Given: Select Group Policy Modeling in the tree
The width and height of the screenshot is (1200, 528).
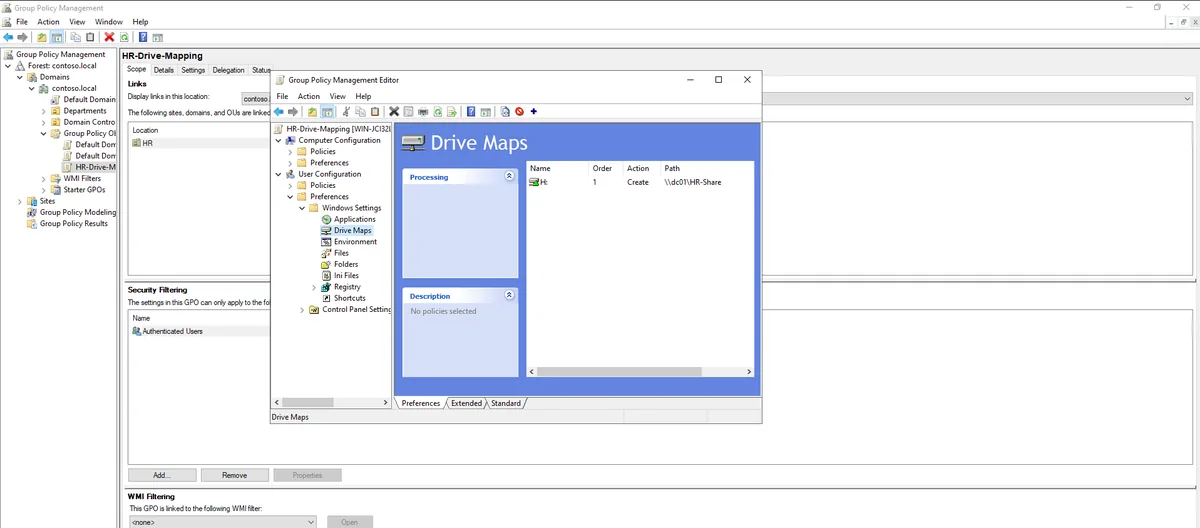Looking at the screenshot, I should 78,212.
